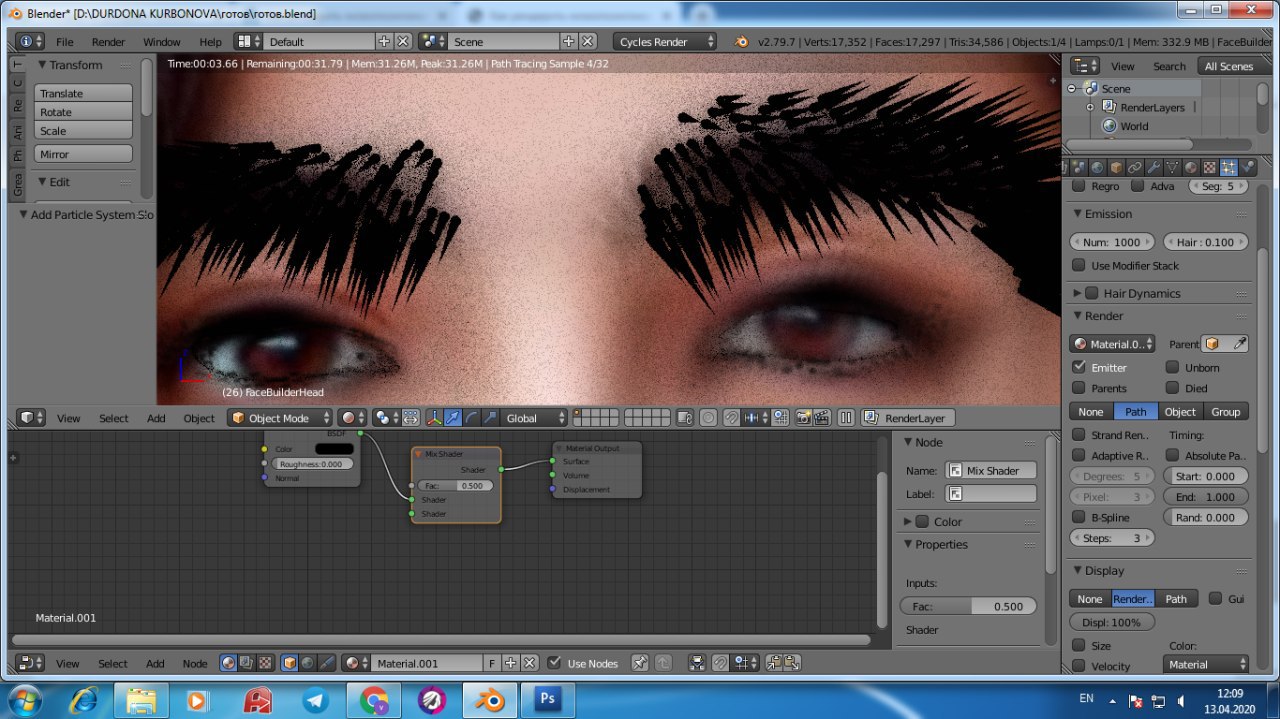Click the copy nodes to clipboard icon
Viewport: 1280px width, 719px height.
point(774,663)
